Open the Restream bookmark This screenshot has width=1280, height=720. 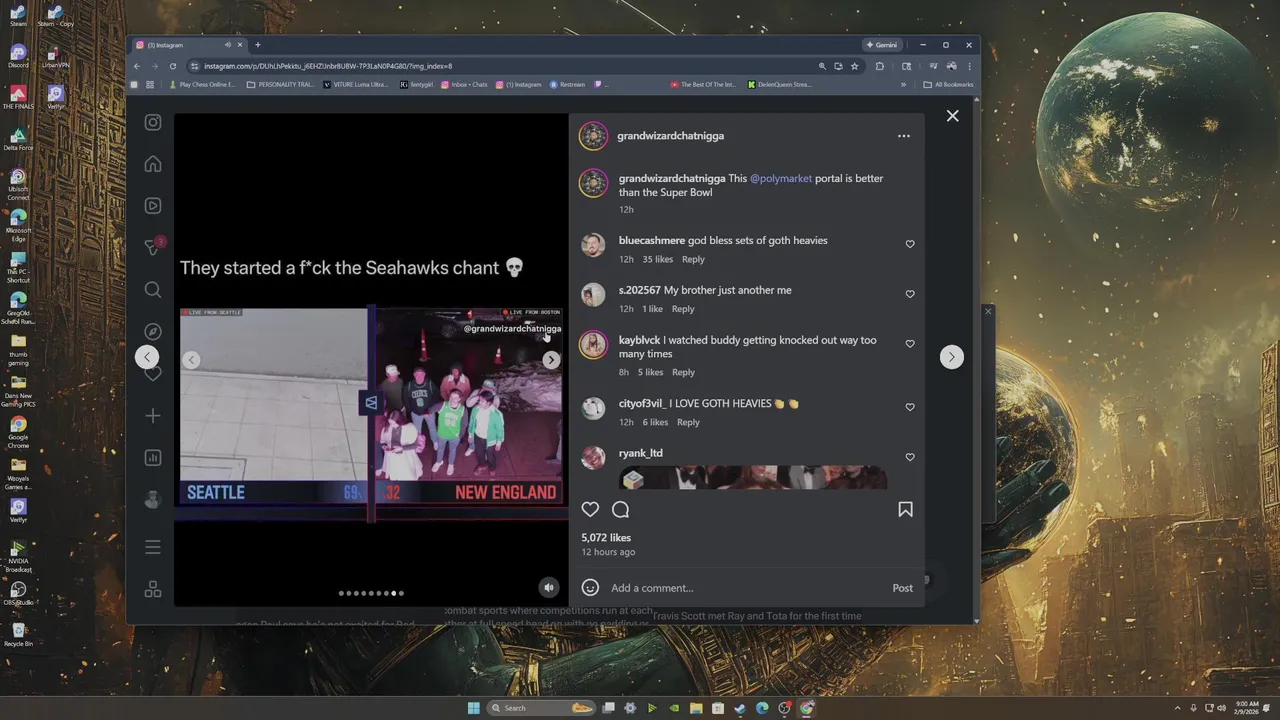click(567, 85)
